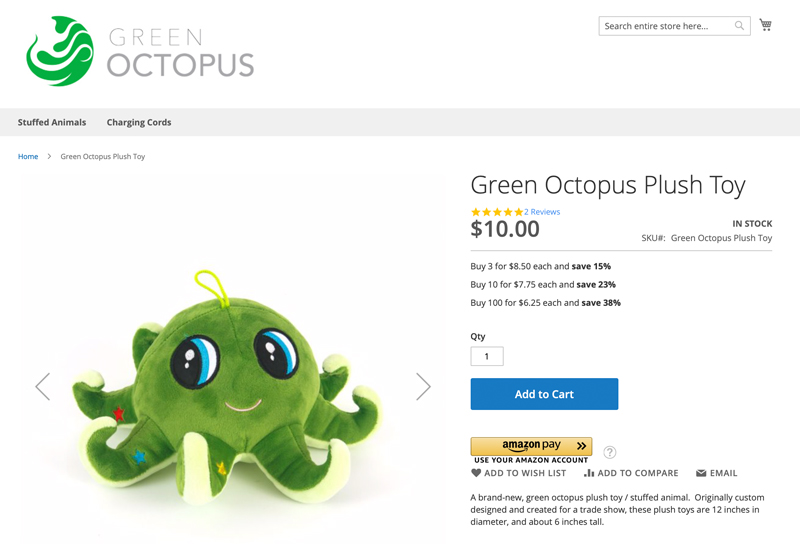Focus the store search field
The image size is (800, 544).
665,26
